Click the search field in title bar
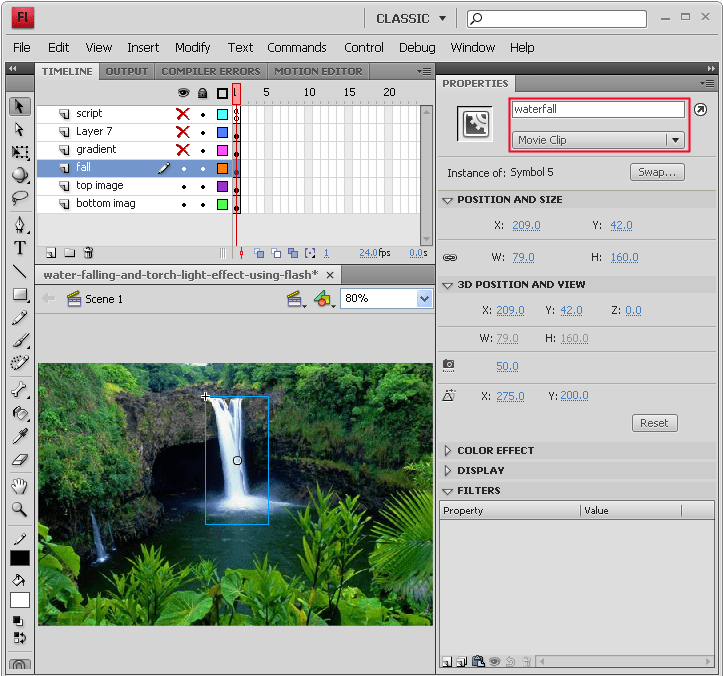 click(x=557, y=18)
